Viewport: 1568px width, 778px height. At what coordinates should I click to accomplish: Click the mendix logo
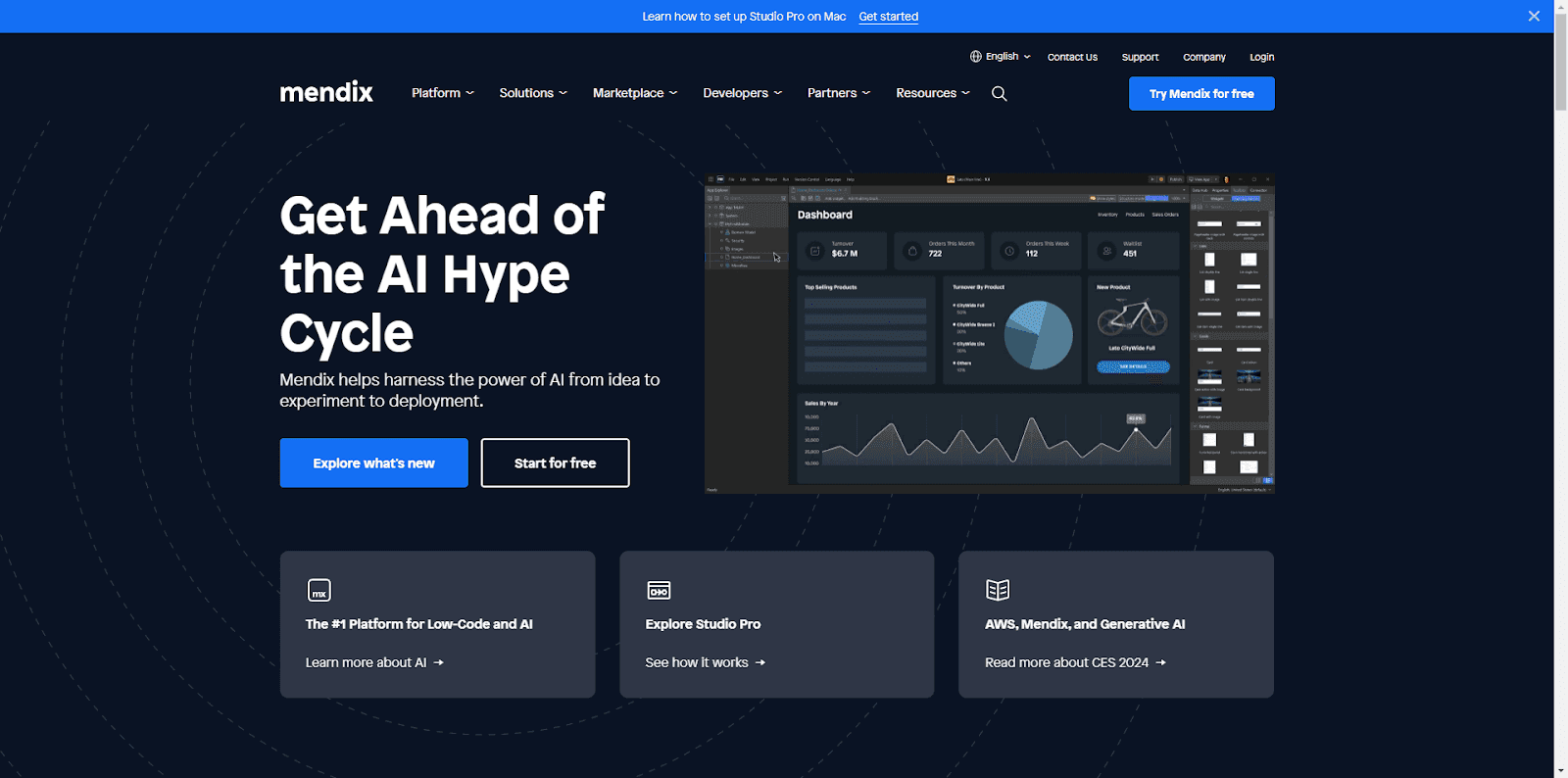[x=326, y=93]
